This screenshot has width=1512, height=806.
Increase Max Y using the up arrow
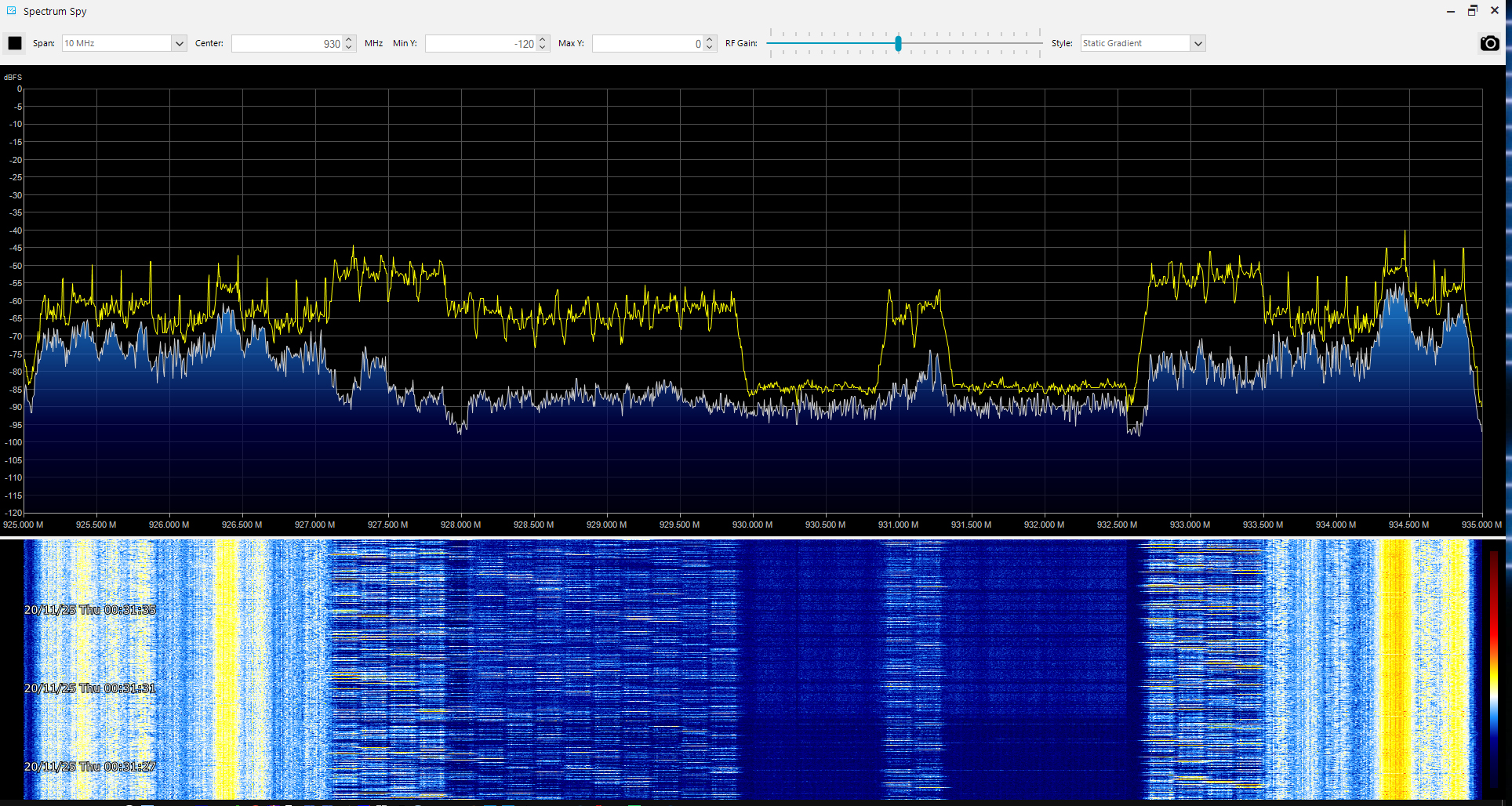point(709,39)
